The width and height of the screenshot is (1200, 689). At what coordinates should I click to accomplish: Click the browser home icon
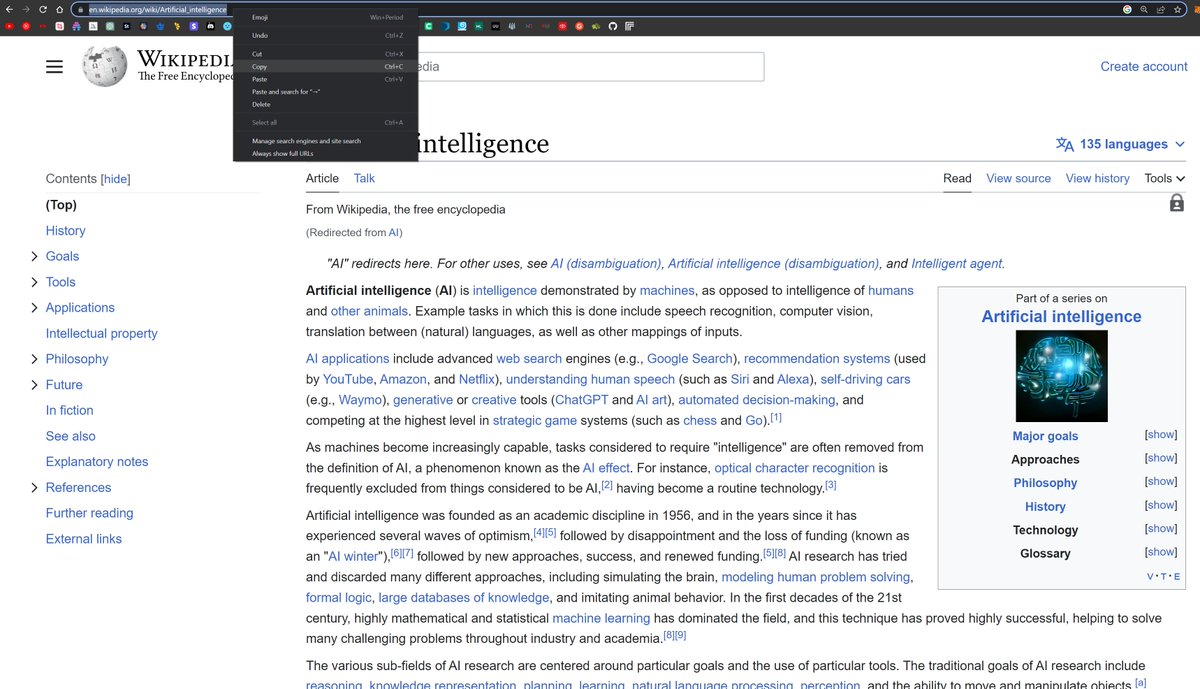[60, 9]
